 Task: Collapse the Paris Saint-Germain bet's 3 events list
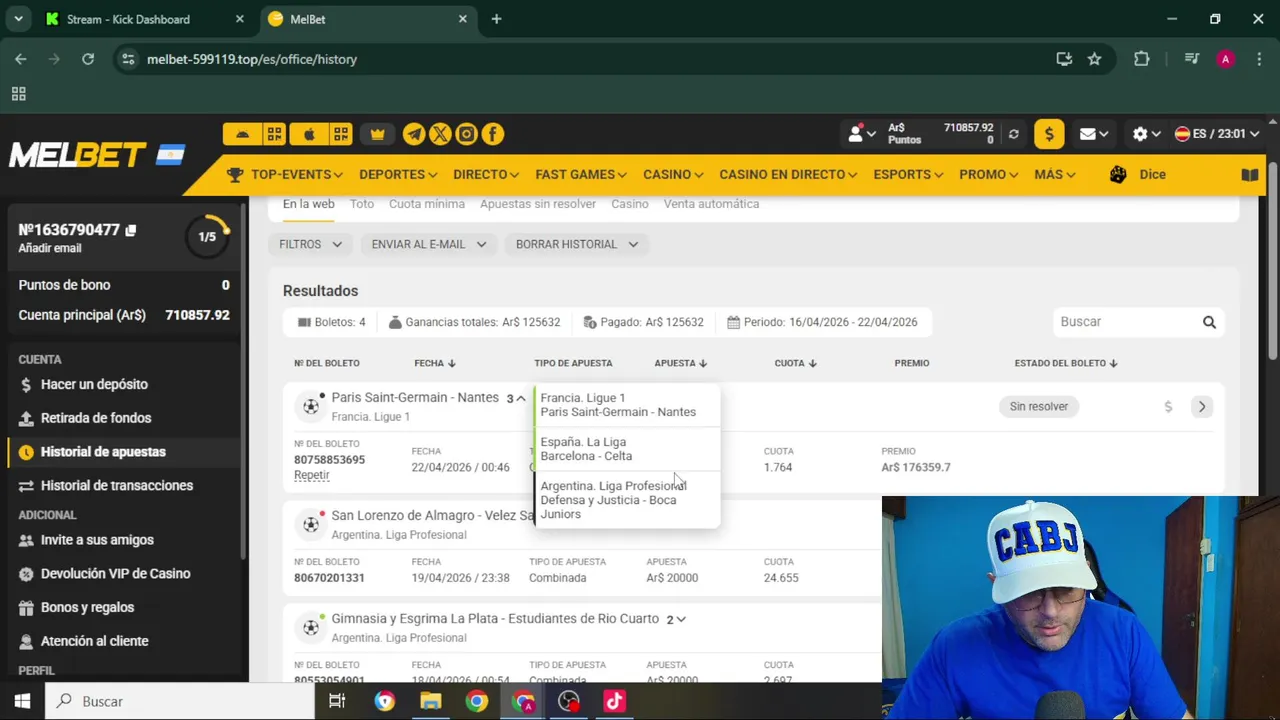[x=516, y=398]
